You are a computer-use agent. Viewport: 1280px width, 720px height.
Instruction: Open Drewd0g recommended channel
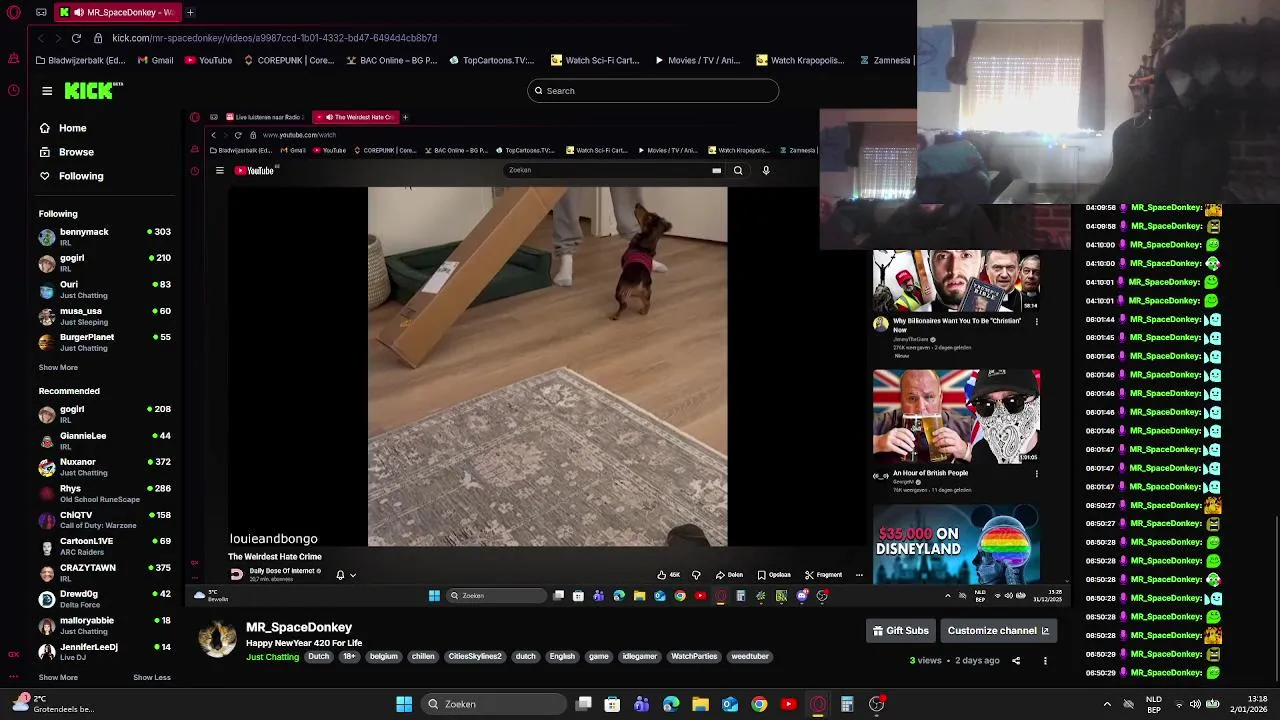[105, 599]
